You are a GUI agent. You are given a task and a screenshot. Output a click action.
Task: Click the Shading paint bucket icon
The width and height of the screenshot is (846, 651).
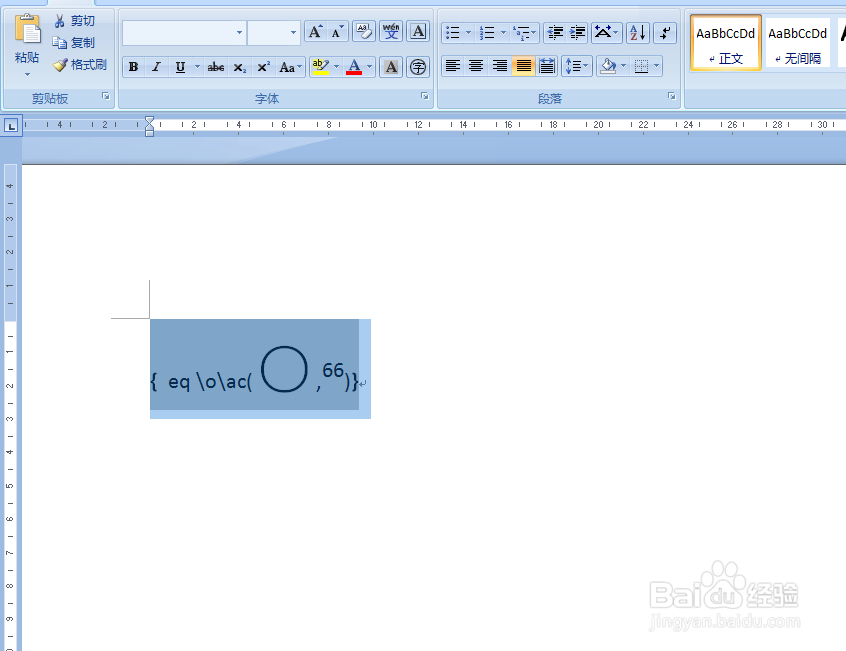tap(608, 66)
